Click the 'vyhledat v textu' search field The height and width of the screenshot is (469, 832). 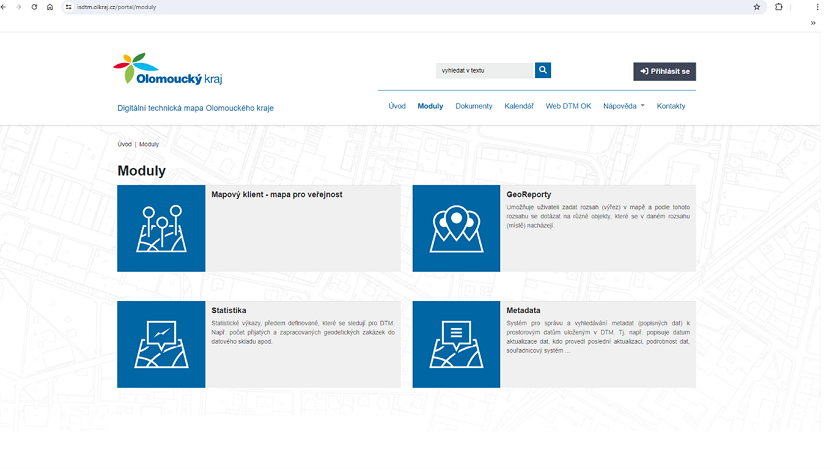pos(484,71)
